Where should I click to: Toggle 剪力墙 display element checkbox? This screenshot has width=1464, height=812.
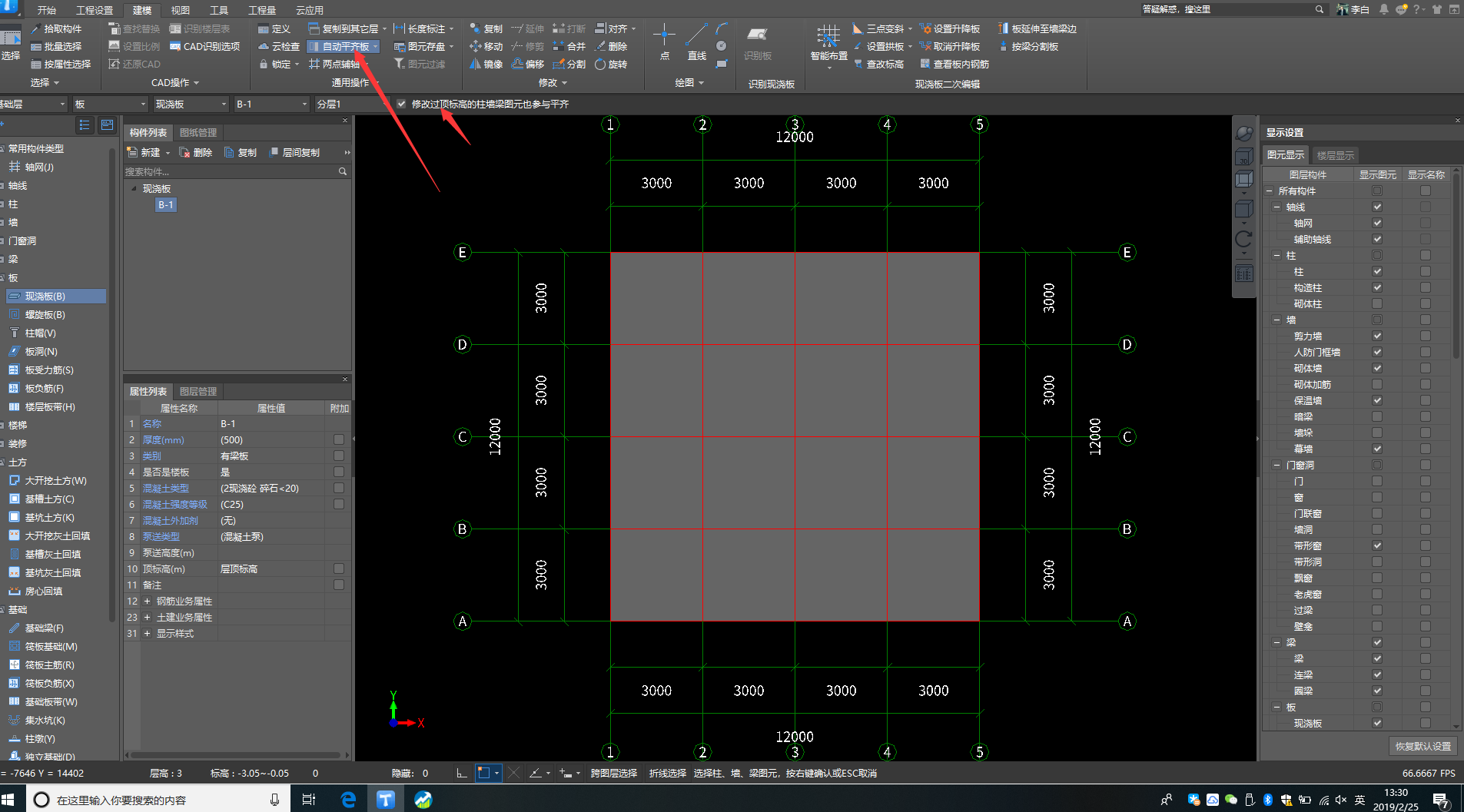click(x=1377, y=336)
